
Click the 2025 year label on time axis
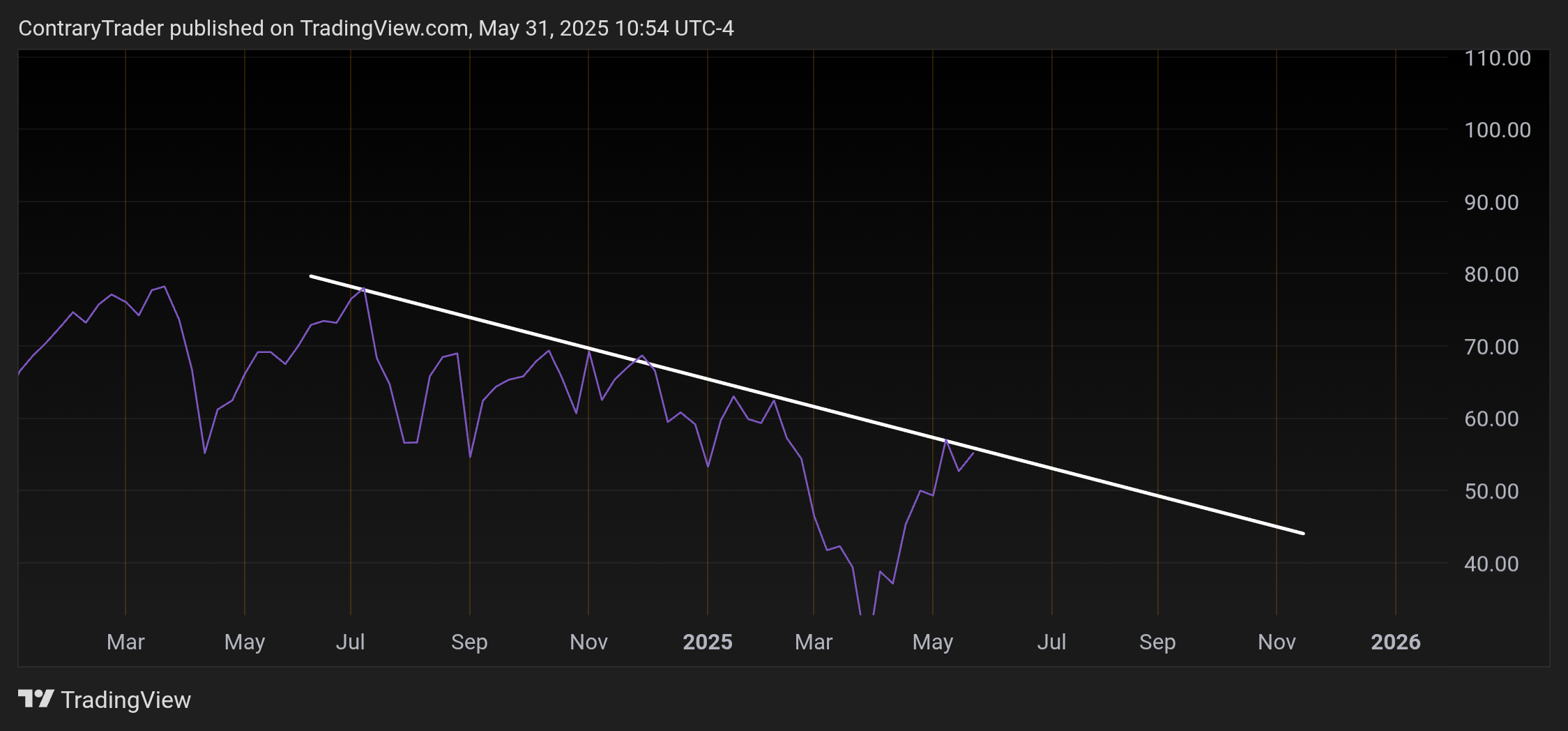pos(708,642)
